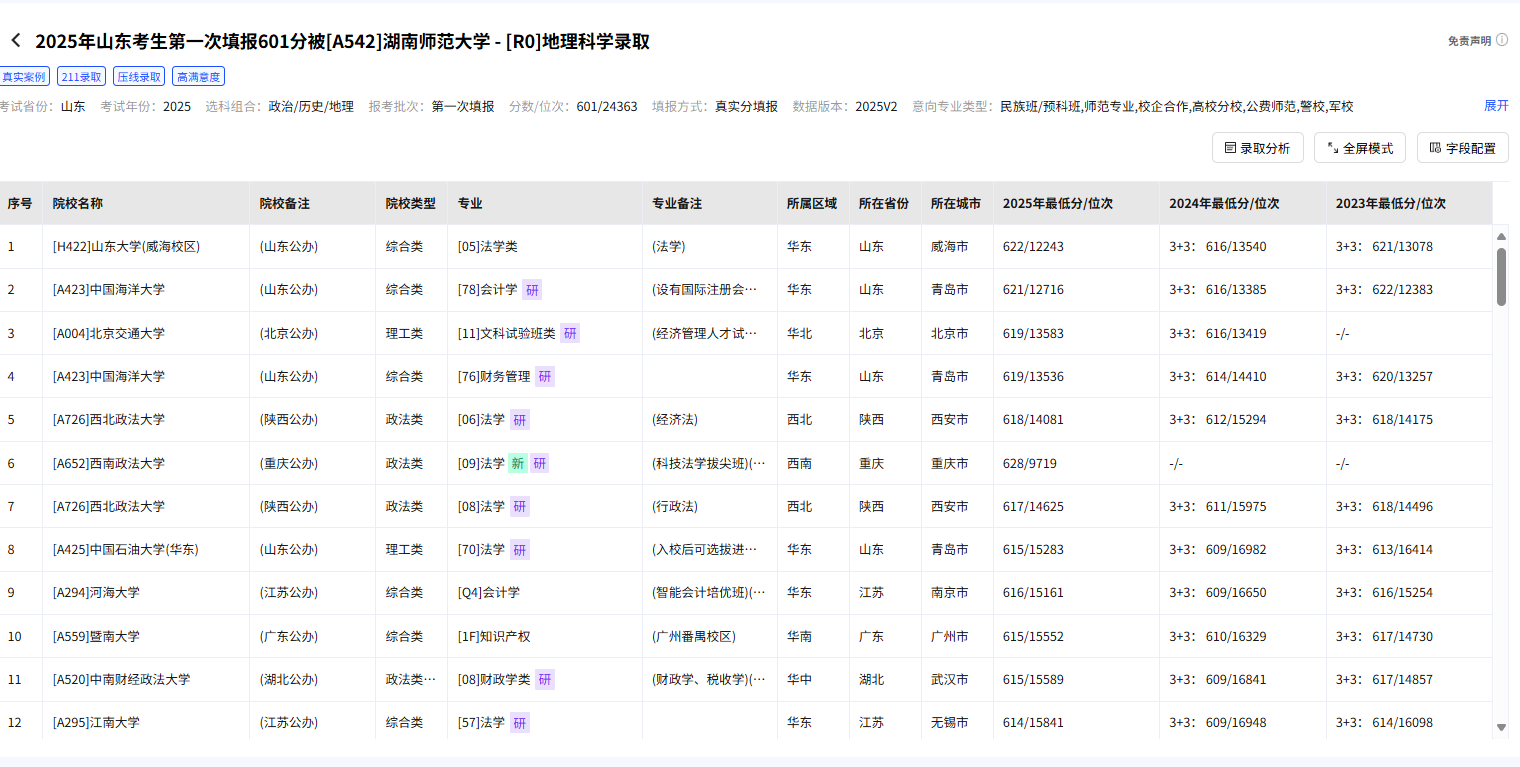This screenshot has height=767, width=1520.
Task: Toggle the 高满意度 tag
Action: point(198,75)
